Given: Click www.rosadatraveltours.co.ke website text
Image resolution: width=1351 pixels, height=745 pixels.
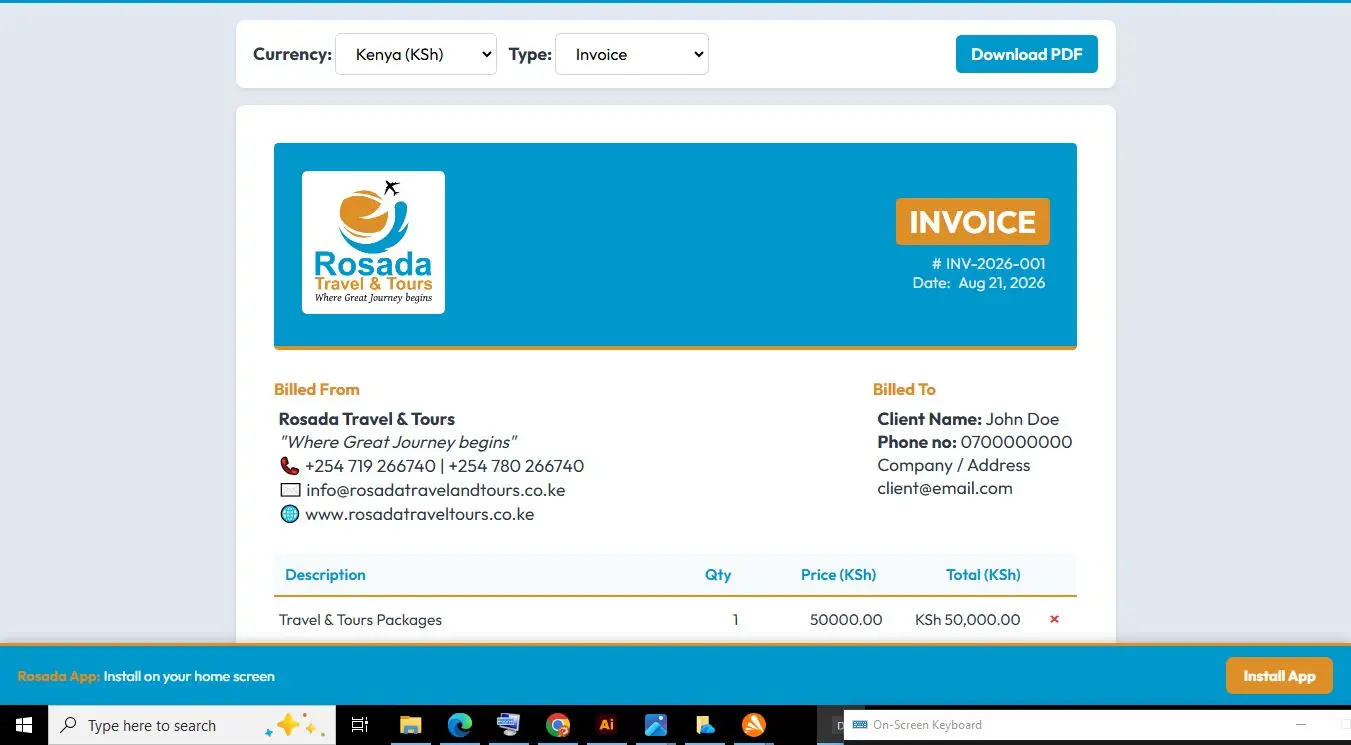Looking at the screenshot, I should tap(420, 514).
